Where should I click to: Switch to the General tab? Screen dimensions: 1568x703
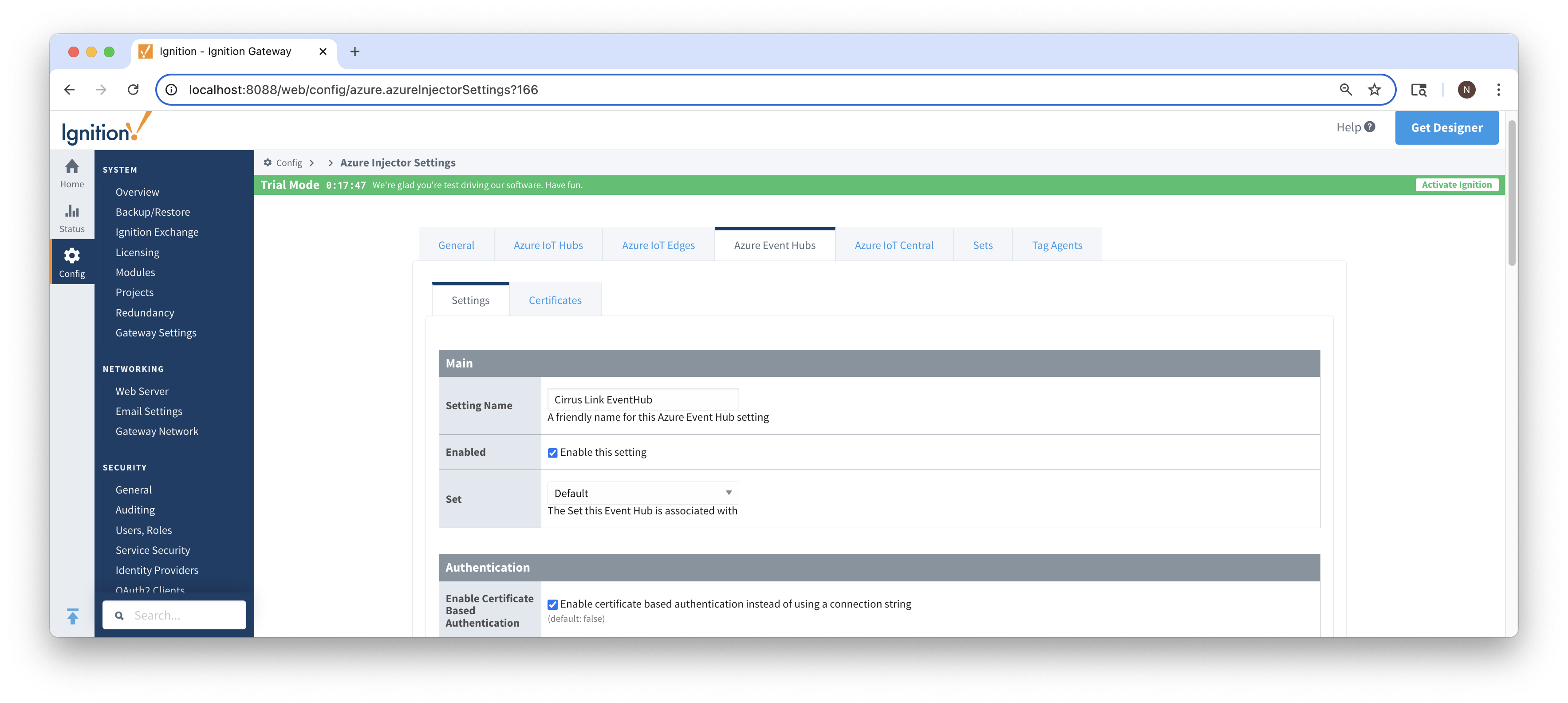(x=456, y=245)
